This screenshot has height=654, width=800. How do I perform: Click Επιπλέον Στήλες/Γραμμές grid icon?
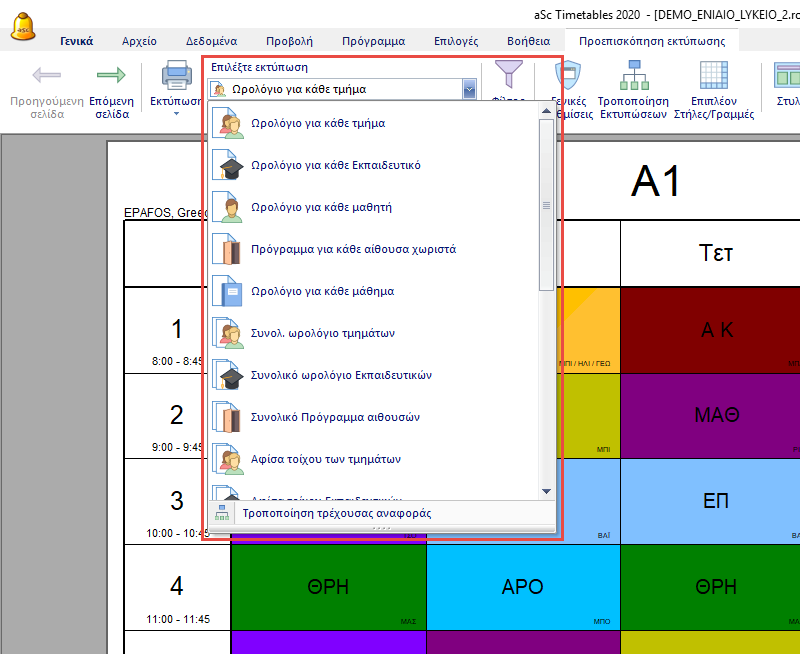(x=714, y=76)
